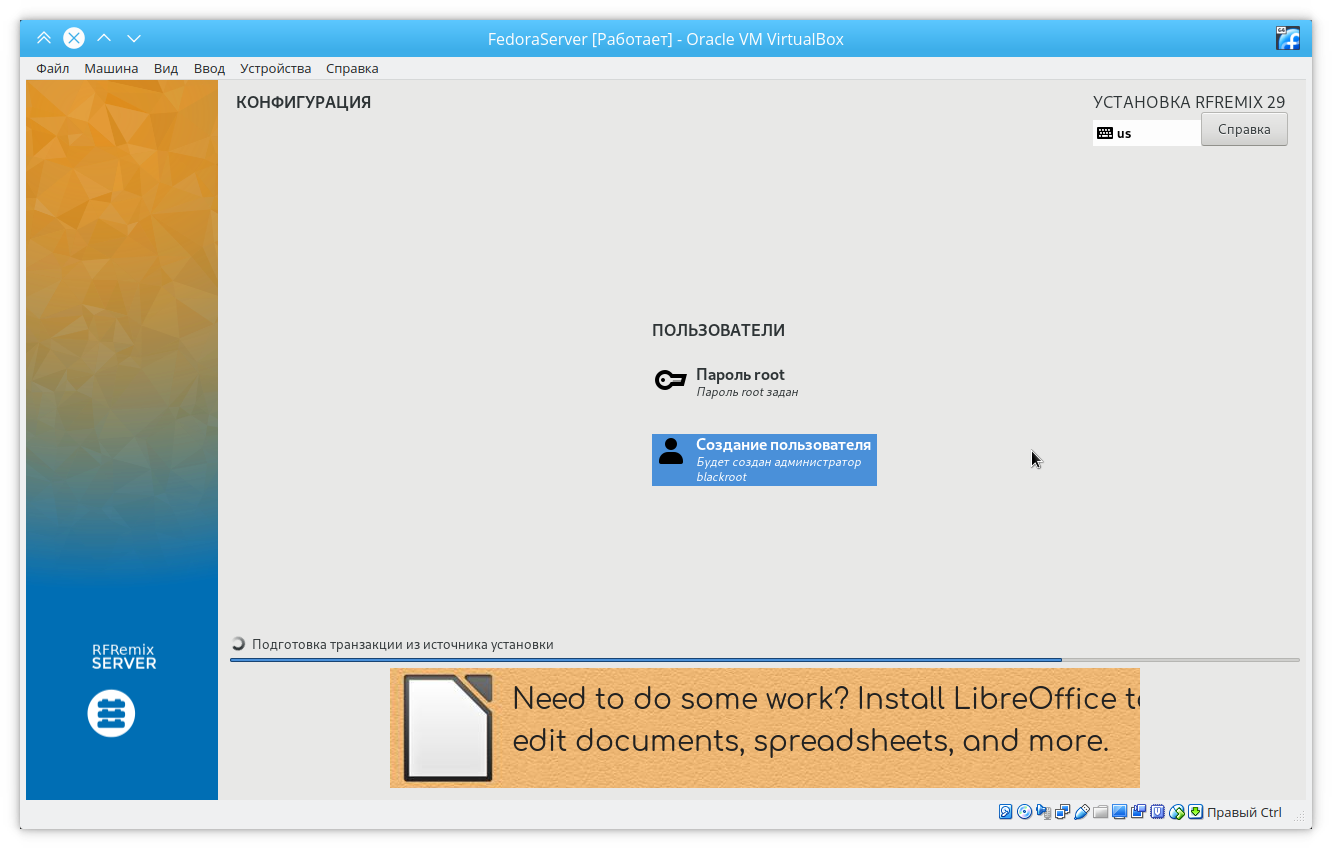
Task: Click the CPU virtualization chip icon
Action: pos(1158,812)
